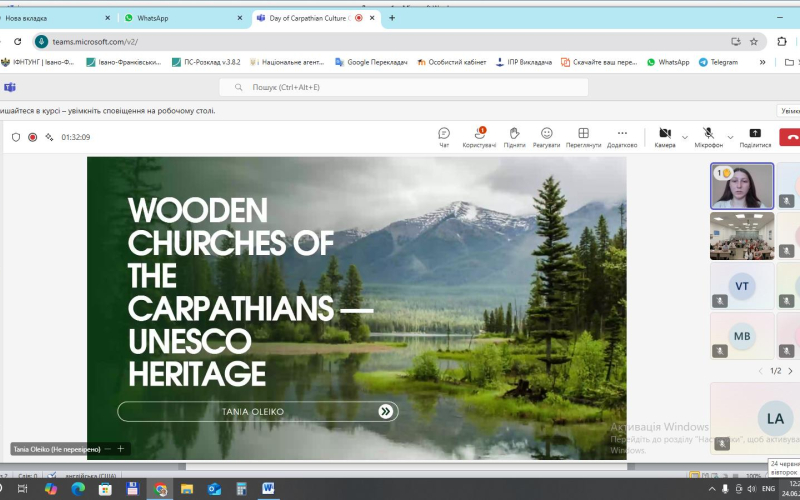Open Івано-Франківськи bookmark
Screen dimensions: 800x500
pyautogui.click(x=123, y=62)
